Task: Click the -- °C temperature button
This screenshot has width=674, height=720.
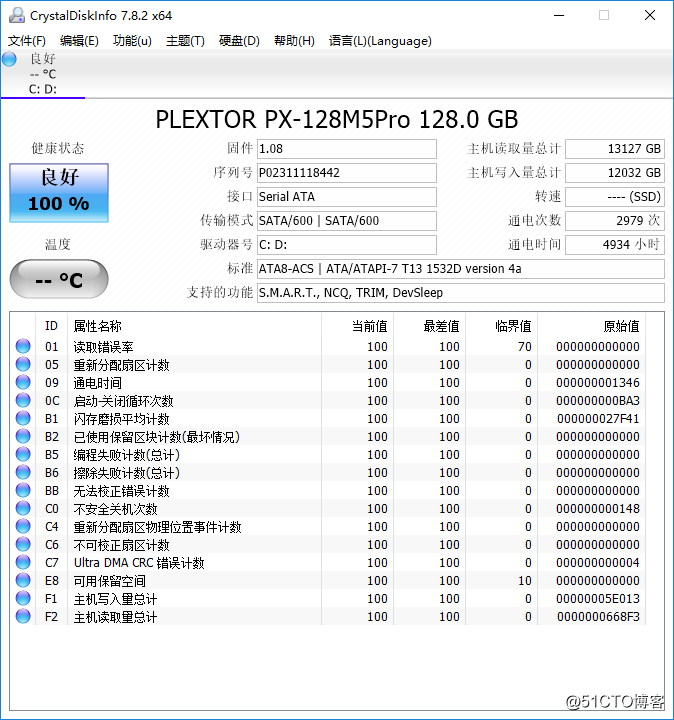Action: [59, 279]
